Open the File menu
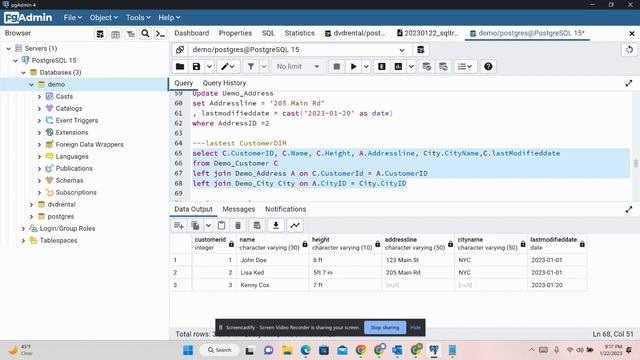The image size is (640, 360). tap(73, 18)
